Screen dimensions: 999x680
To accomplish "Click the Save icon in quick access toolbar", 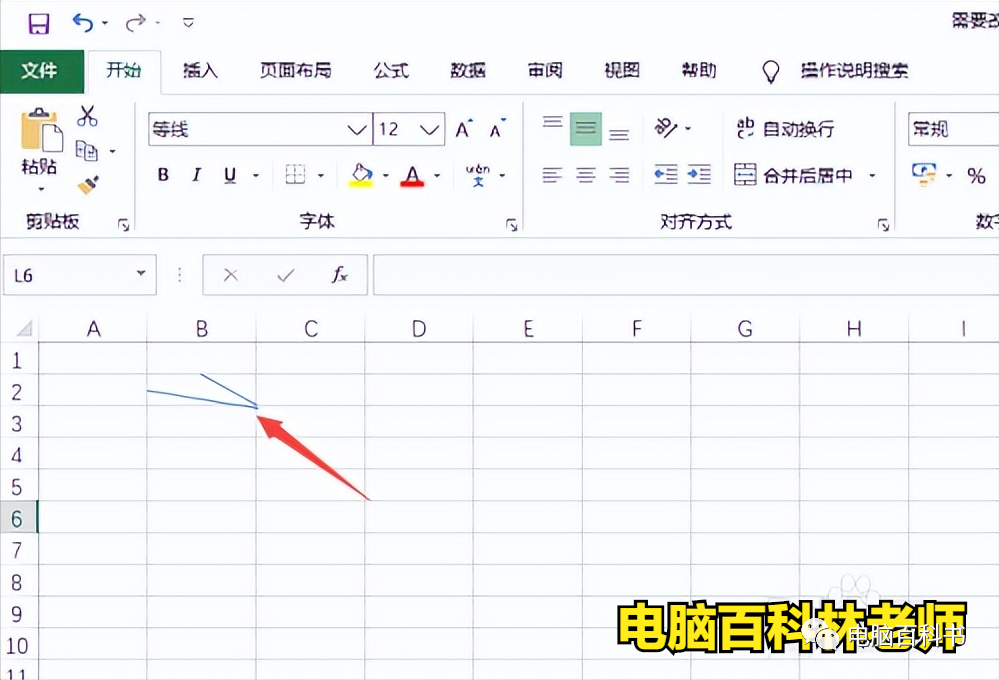I will [39, 24].
